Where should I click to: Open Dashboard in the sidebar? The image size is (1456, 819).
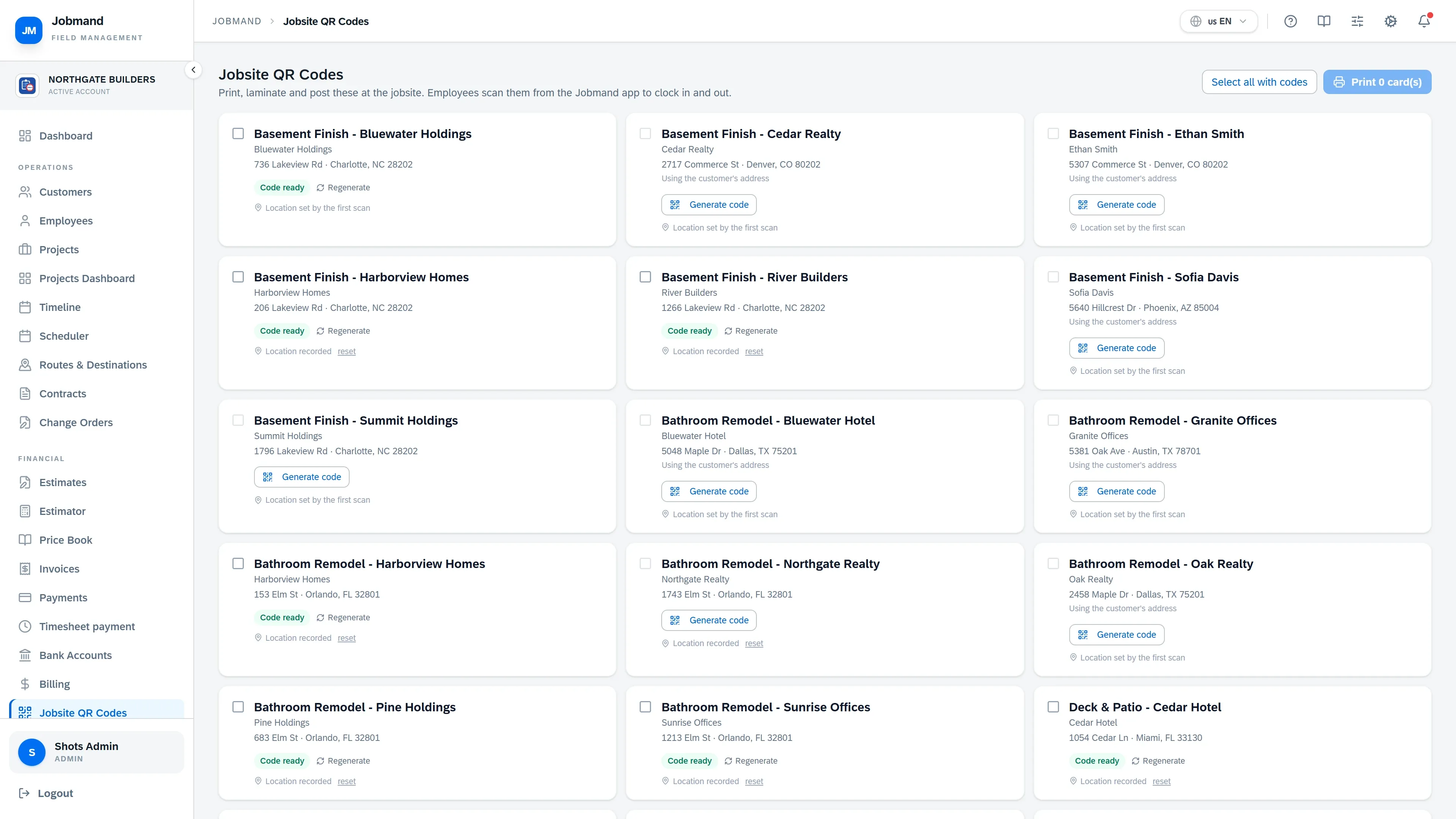tap(96, 136)
